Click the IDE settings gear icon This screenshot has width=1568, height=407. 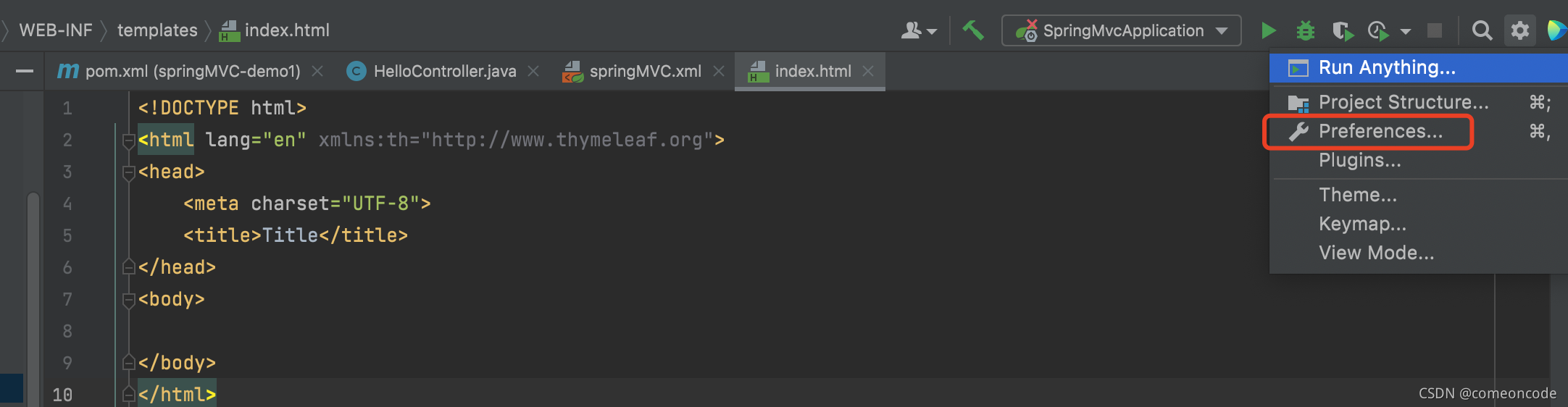1519,30
